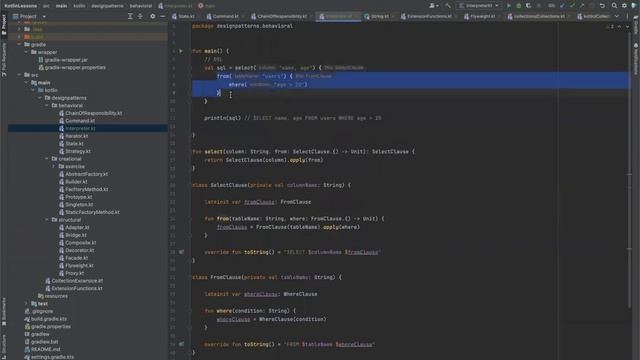Open Project panel options gear
The width and height of the screenshot is (640, 360).
(x=153, y=16)
